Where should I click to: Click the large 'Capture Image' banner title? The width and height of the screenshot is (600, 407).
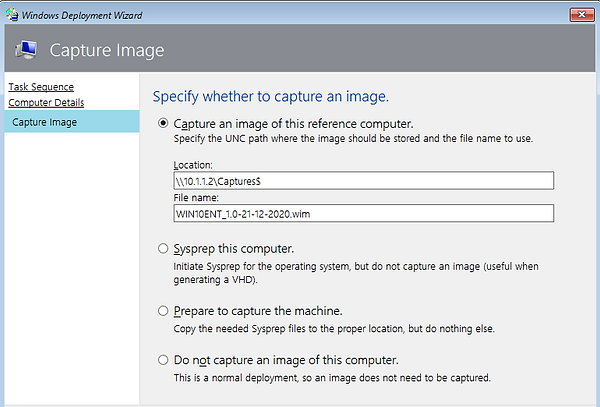point(107,50)
